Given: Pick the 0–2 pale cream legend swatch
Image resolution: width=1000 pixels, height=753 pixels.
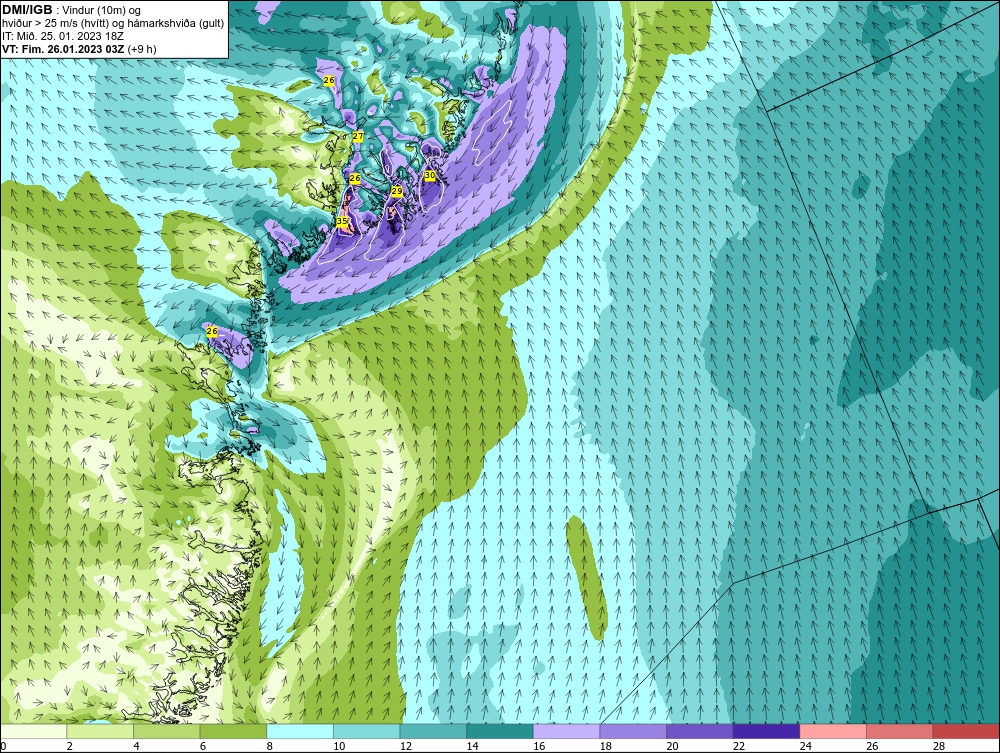Looking at the screenshot, I should [33, 731].
